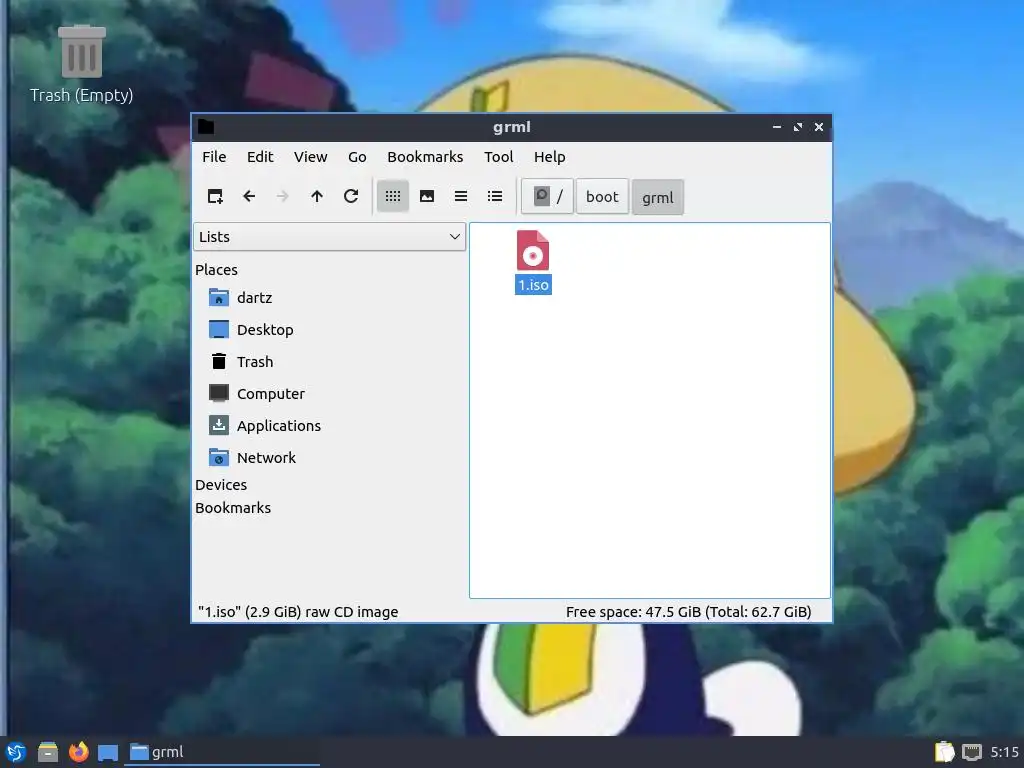The image size is (1024, 768).
Task: Open the Edit menu
Action: point(260,157)
